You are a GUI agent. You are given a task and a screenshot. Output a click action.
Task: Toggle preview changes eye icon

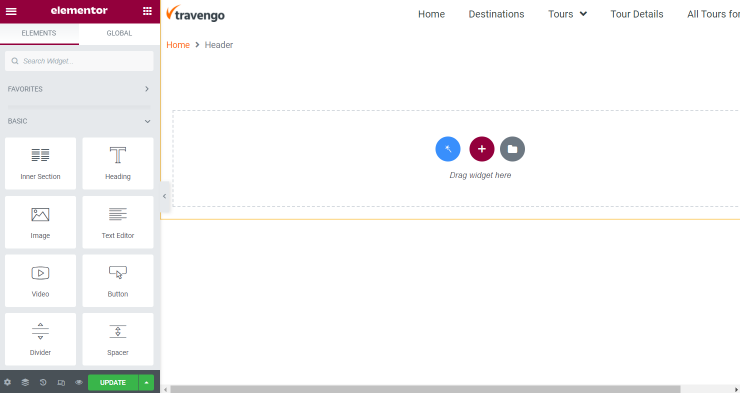pyautogui.click(x=79, y=383)
